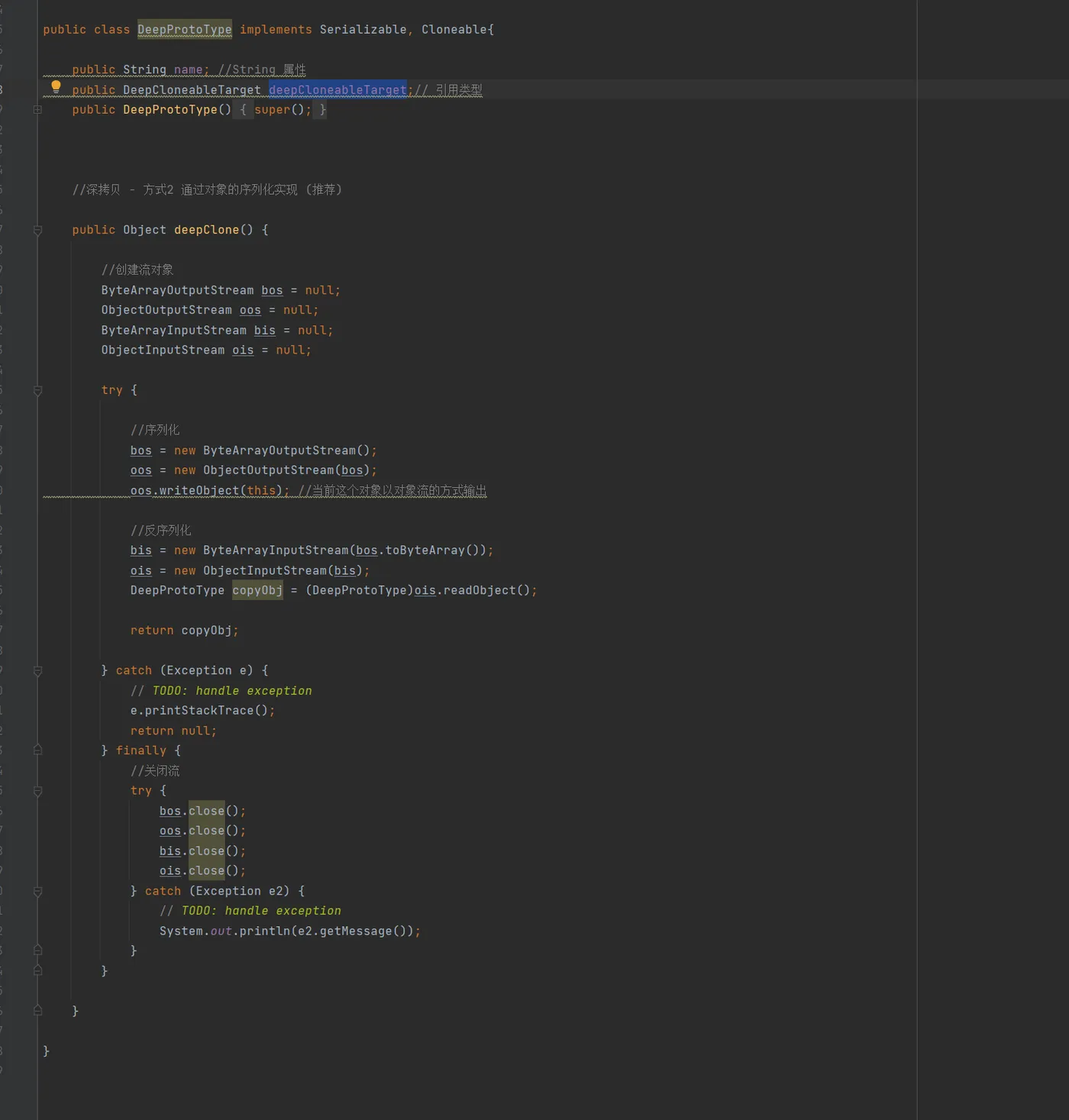Collapse the inner try block in finally

click(x=37, y=792)
